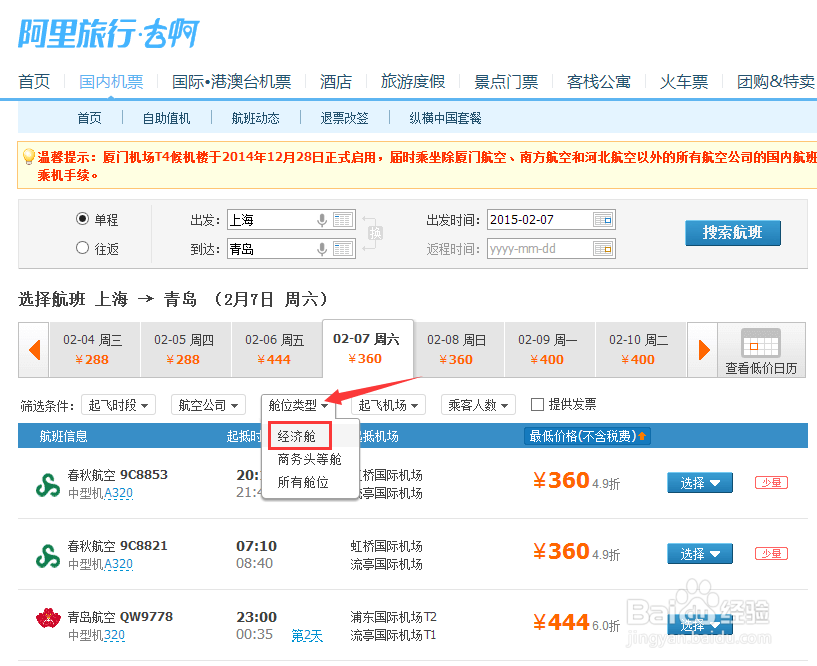Enable the 提供发票 checkbox

(x=536, y=404)
